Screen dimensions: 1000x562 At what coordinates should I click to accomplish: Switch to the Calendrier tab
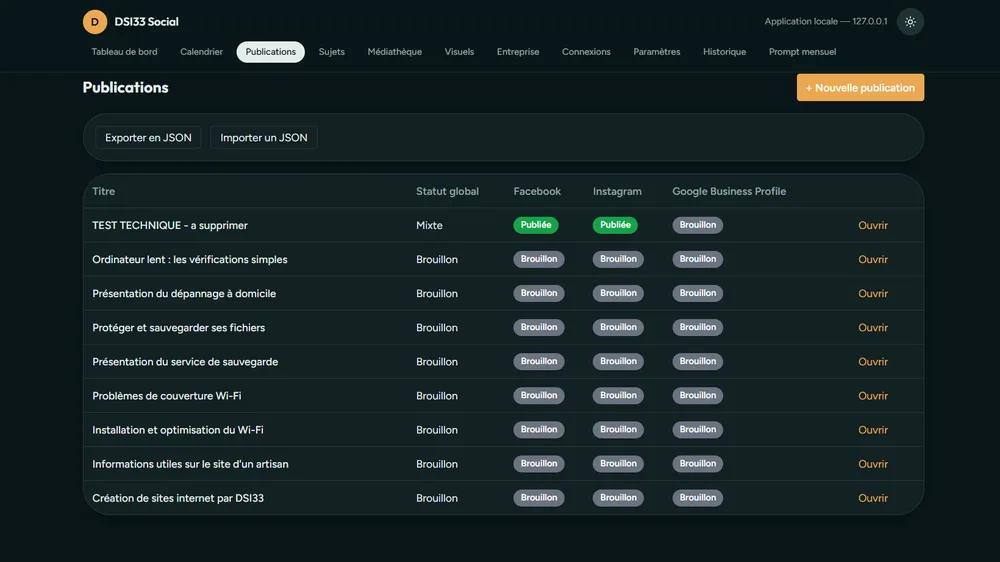[x=202, y=52]
